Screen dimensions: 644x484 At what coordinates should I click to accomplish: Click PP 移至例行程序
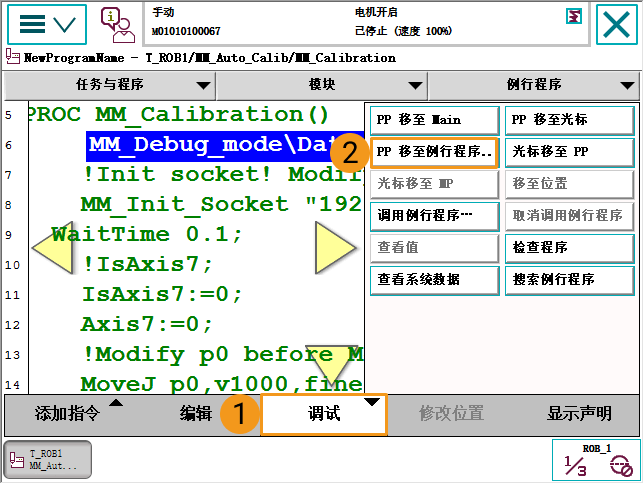pyautogui.click(x=434, y=152)
